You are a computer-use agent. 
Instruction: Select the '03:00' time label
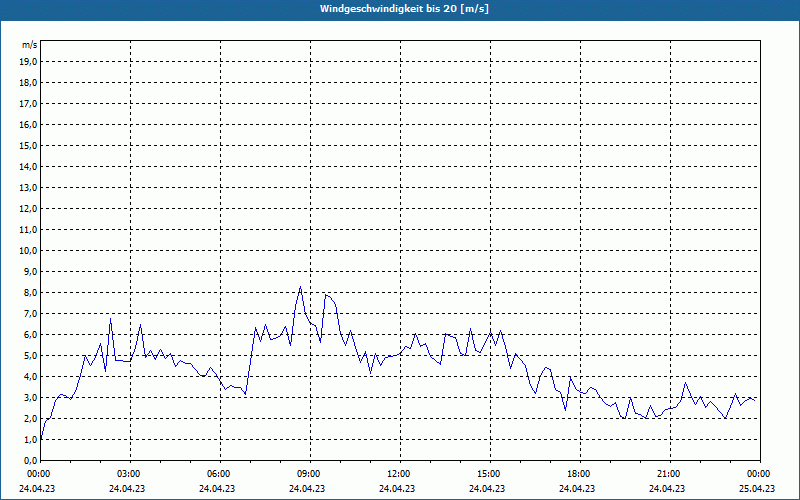[x=130, y=474]
